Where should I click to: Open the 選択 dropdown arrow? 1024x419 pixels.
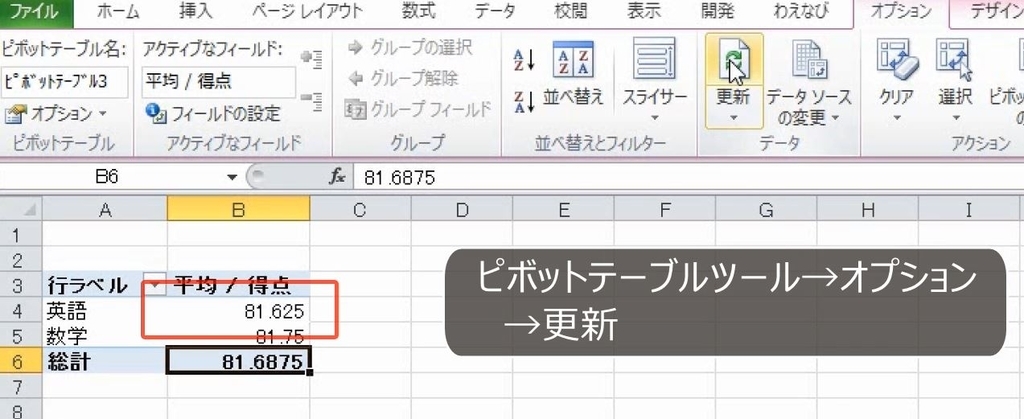pos(955,118)
